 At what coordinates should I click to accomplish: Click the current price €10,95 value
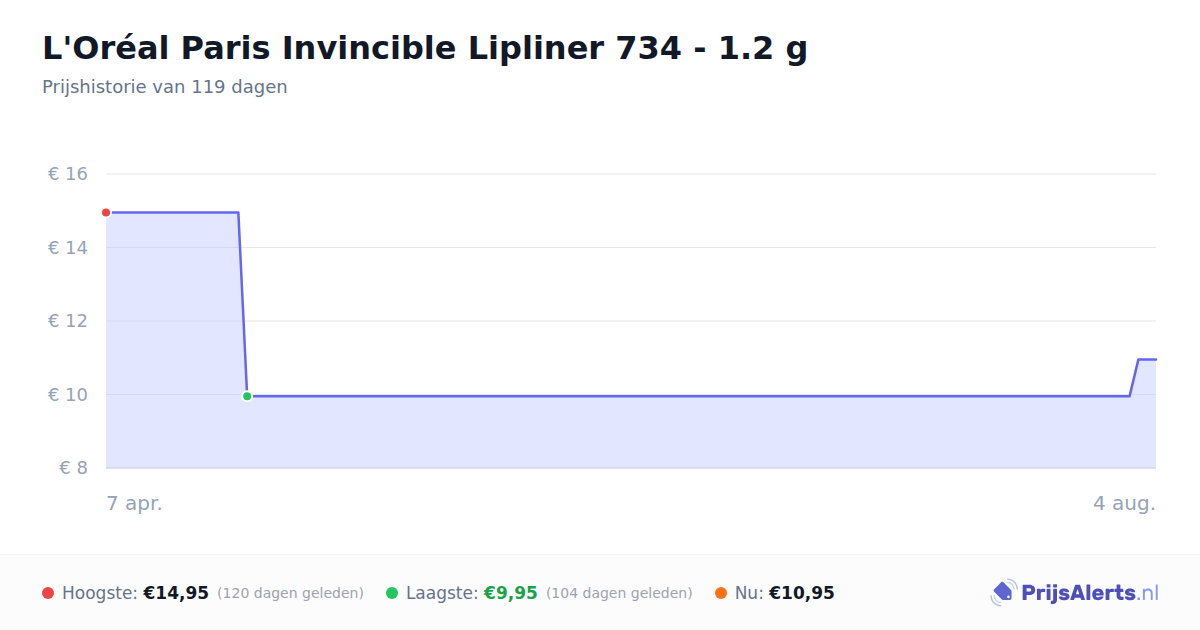pos(802,593)
